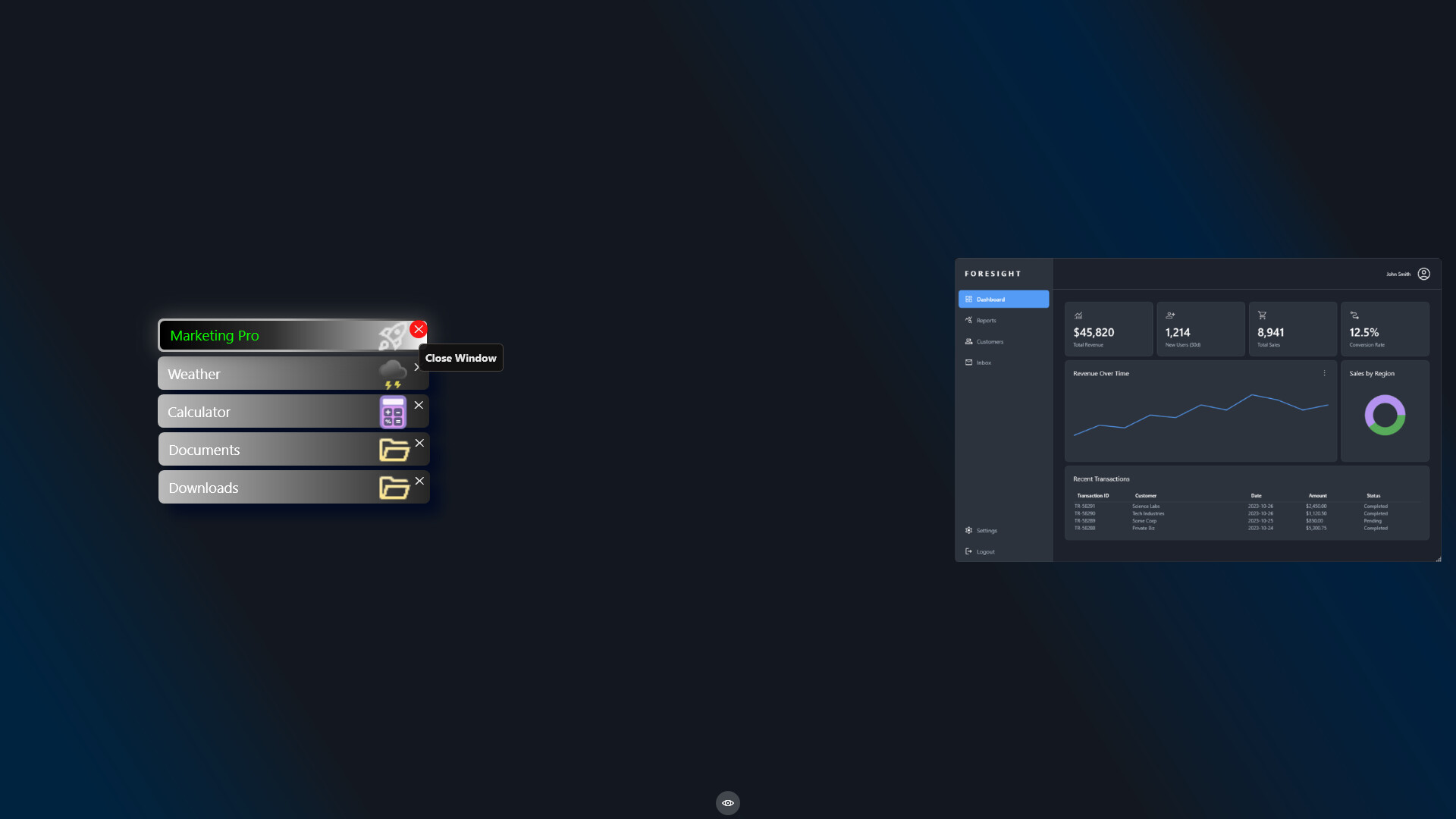This screenshot has width=1456, height=819.
Task: Select the Customers icon in the sidebar
Action: [968, 341]
